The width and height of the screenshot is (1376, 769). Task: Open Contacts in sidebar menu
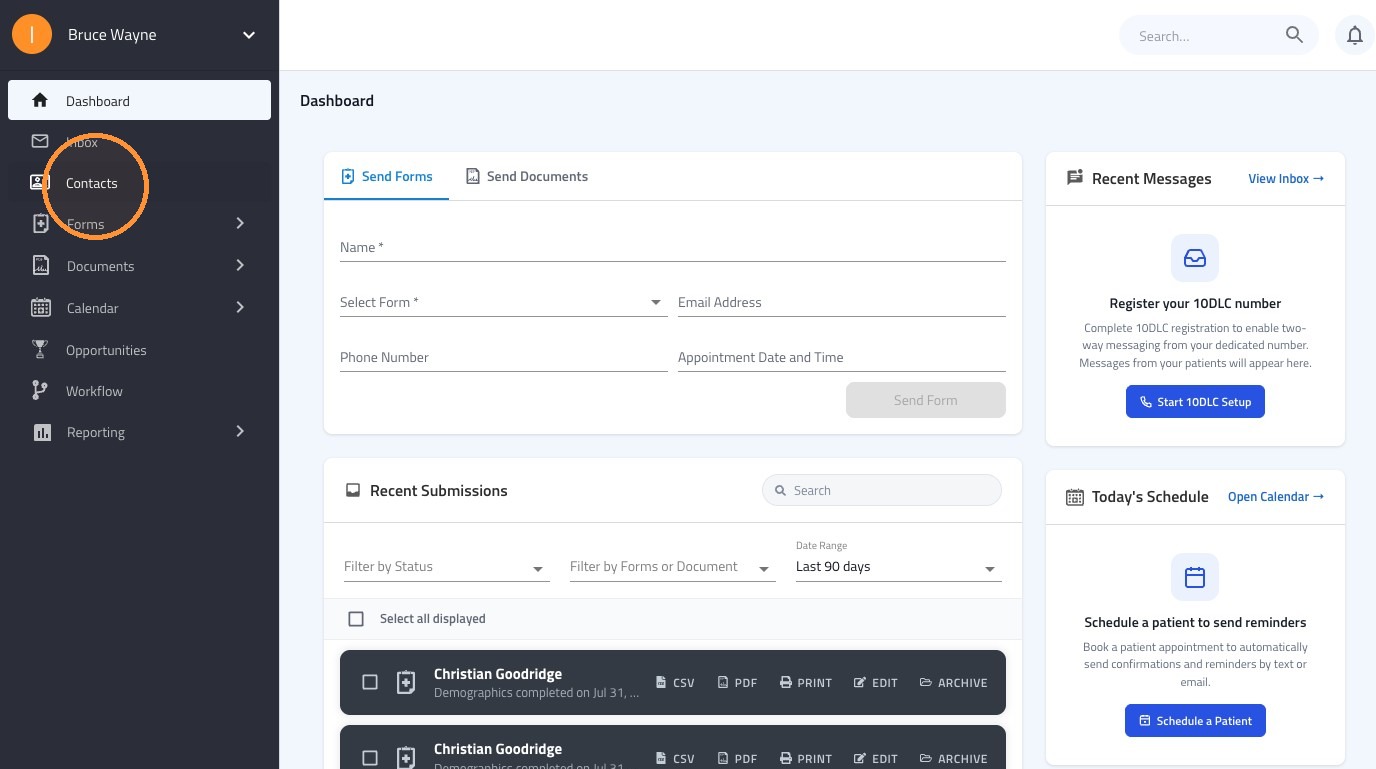click(139, 183)
